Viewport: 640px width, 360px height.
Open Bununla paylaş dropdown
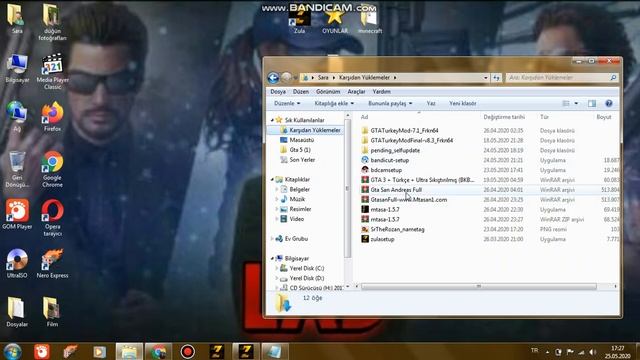coord(390,104)
